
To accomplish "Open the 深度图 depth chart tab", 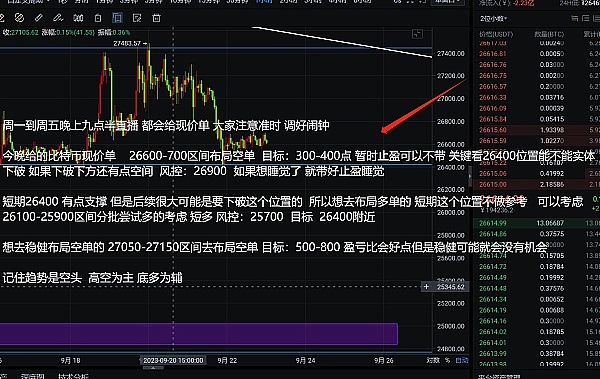I will coord(33,376).
